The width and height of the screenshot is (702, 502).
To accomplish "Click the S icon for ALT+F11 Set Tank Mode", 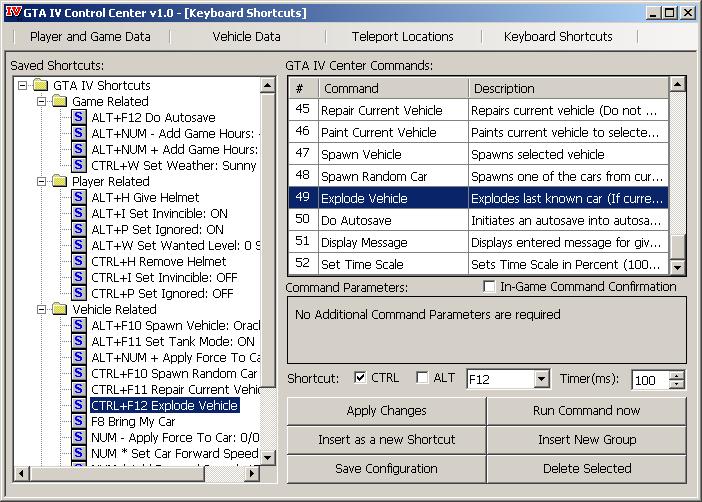I will [79, 342].
